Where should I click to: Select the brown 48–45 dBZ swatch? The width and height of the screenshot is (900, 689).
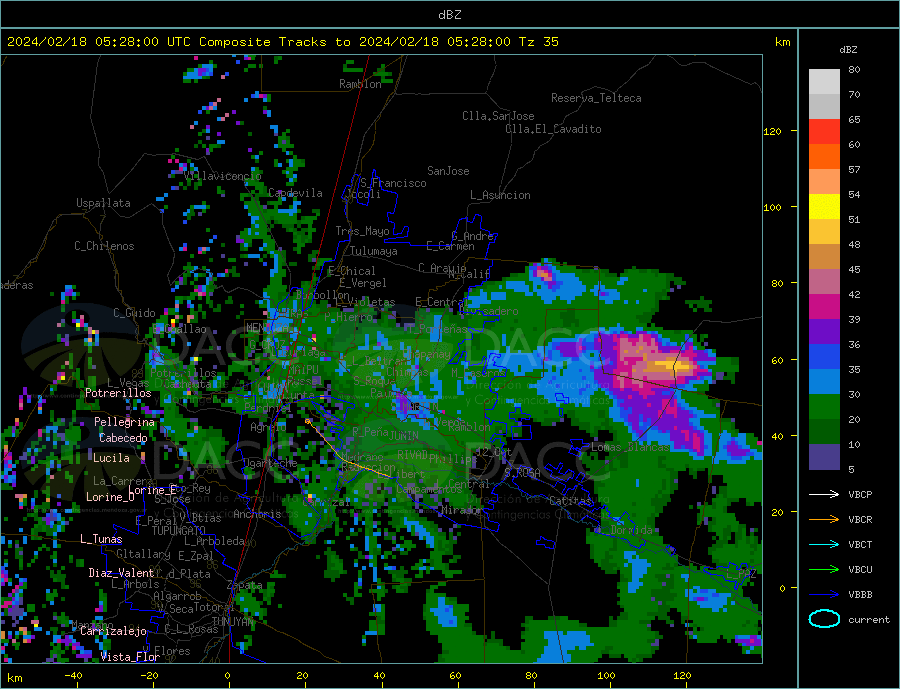(x=824, y=257)
